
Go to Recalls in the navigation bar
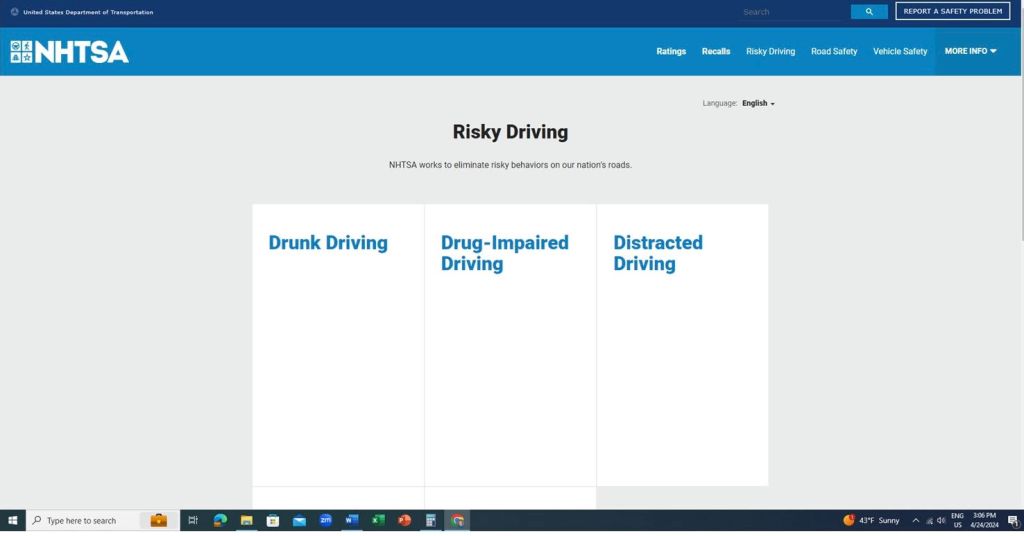point(716,51)
